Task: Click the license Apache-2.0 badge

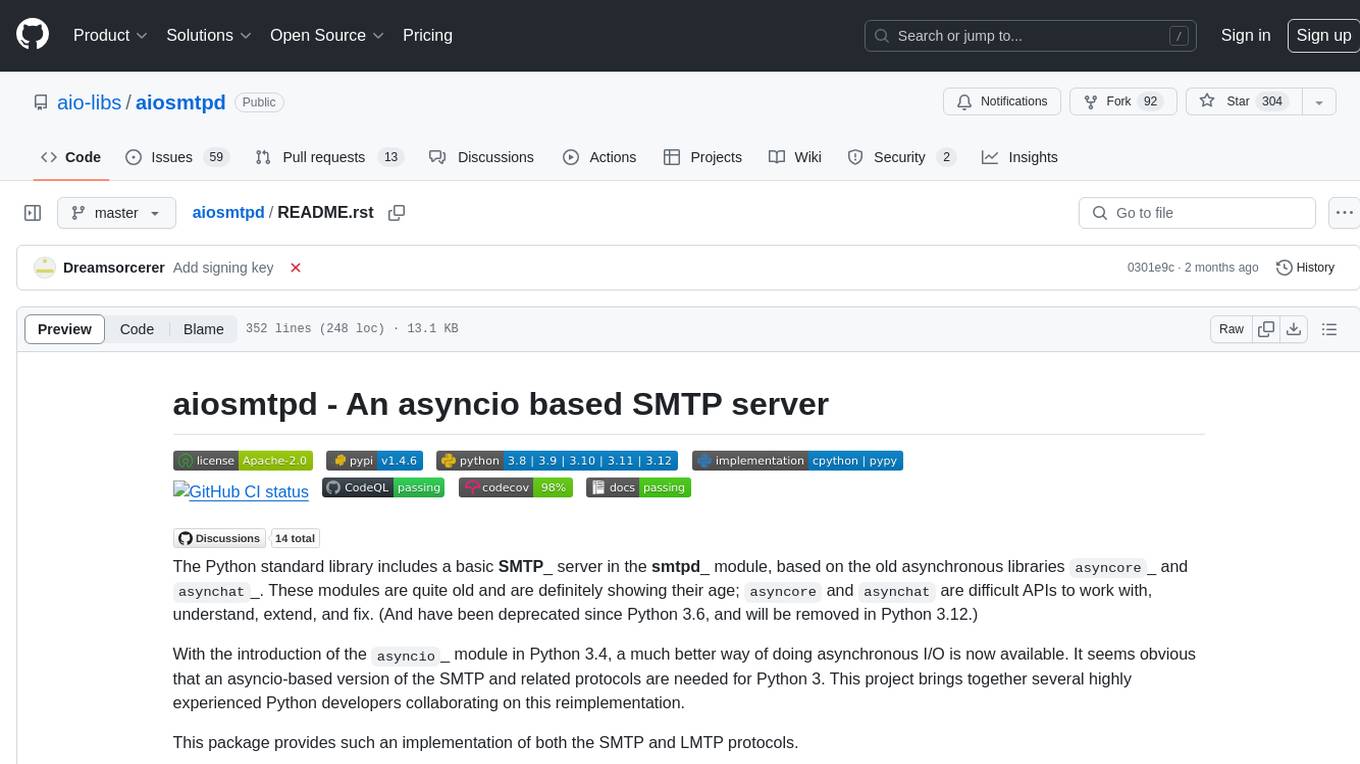Action: (243, 461)
